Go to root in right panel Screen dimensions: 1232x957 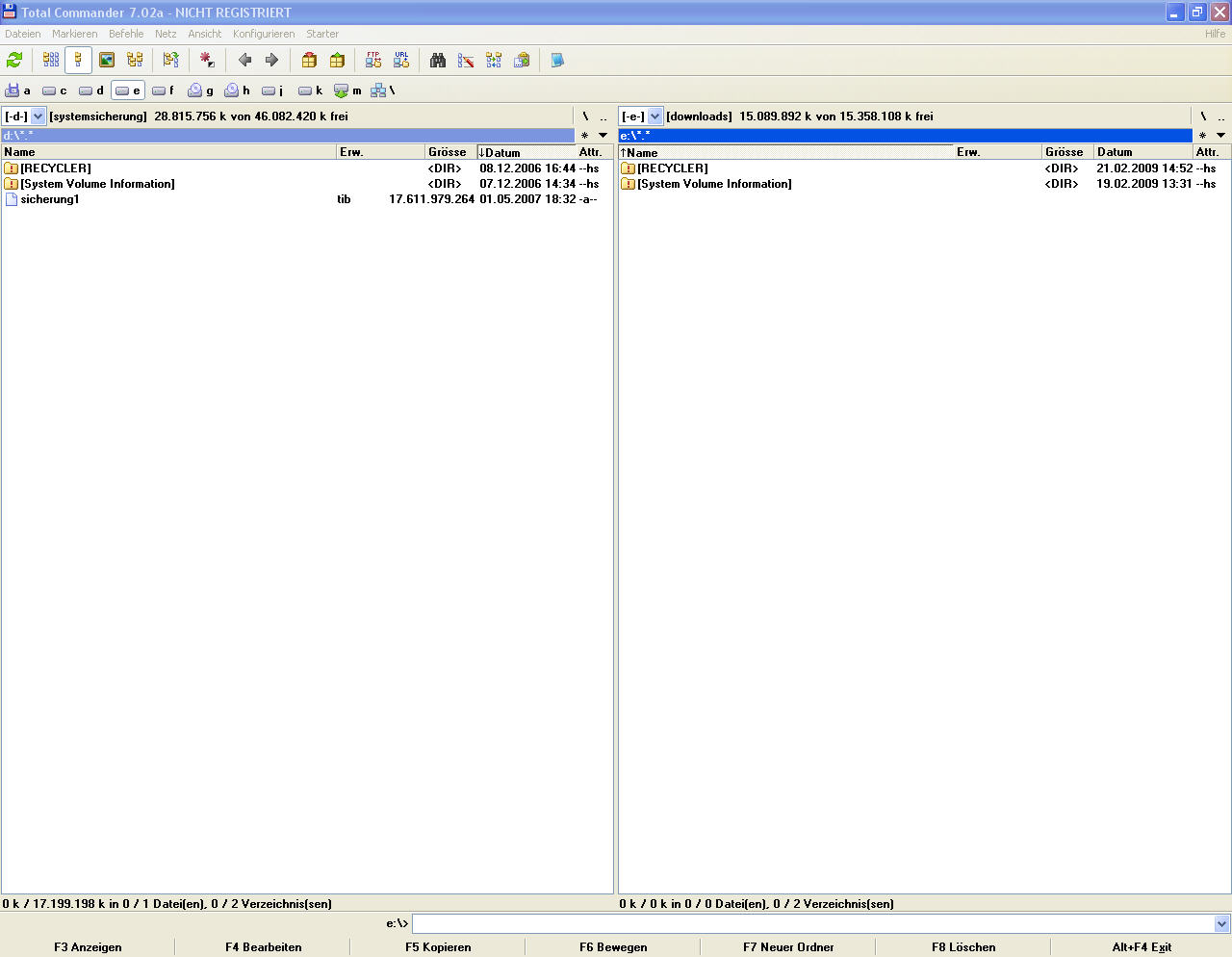[x=1203, y=116]
